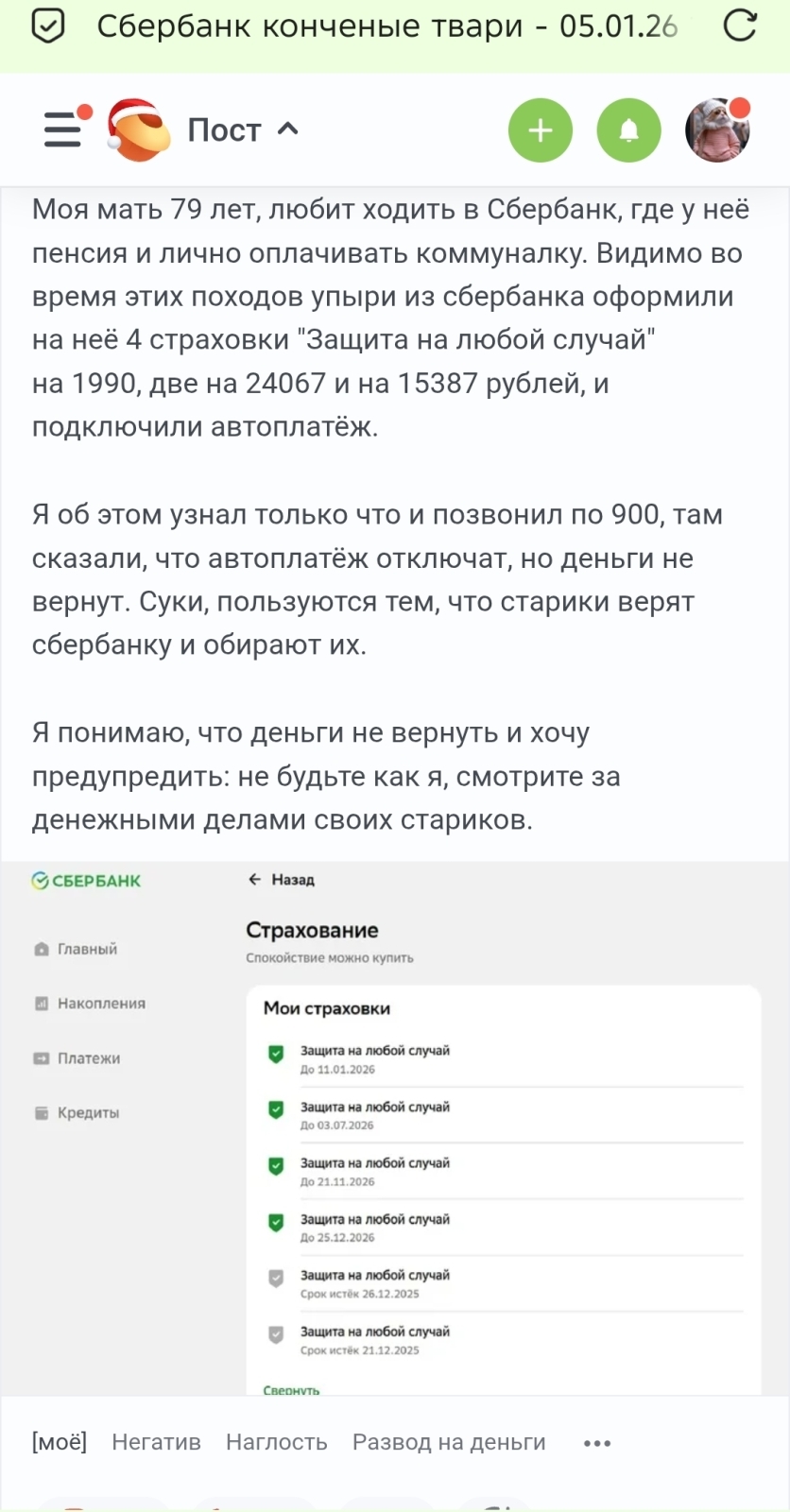
Task: Expand the Пост dropdown chevron
Action: coord(288,129)
